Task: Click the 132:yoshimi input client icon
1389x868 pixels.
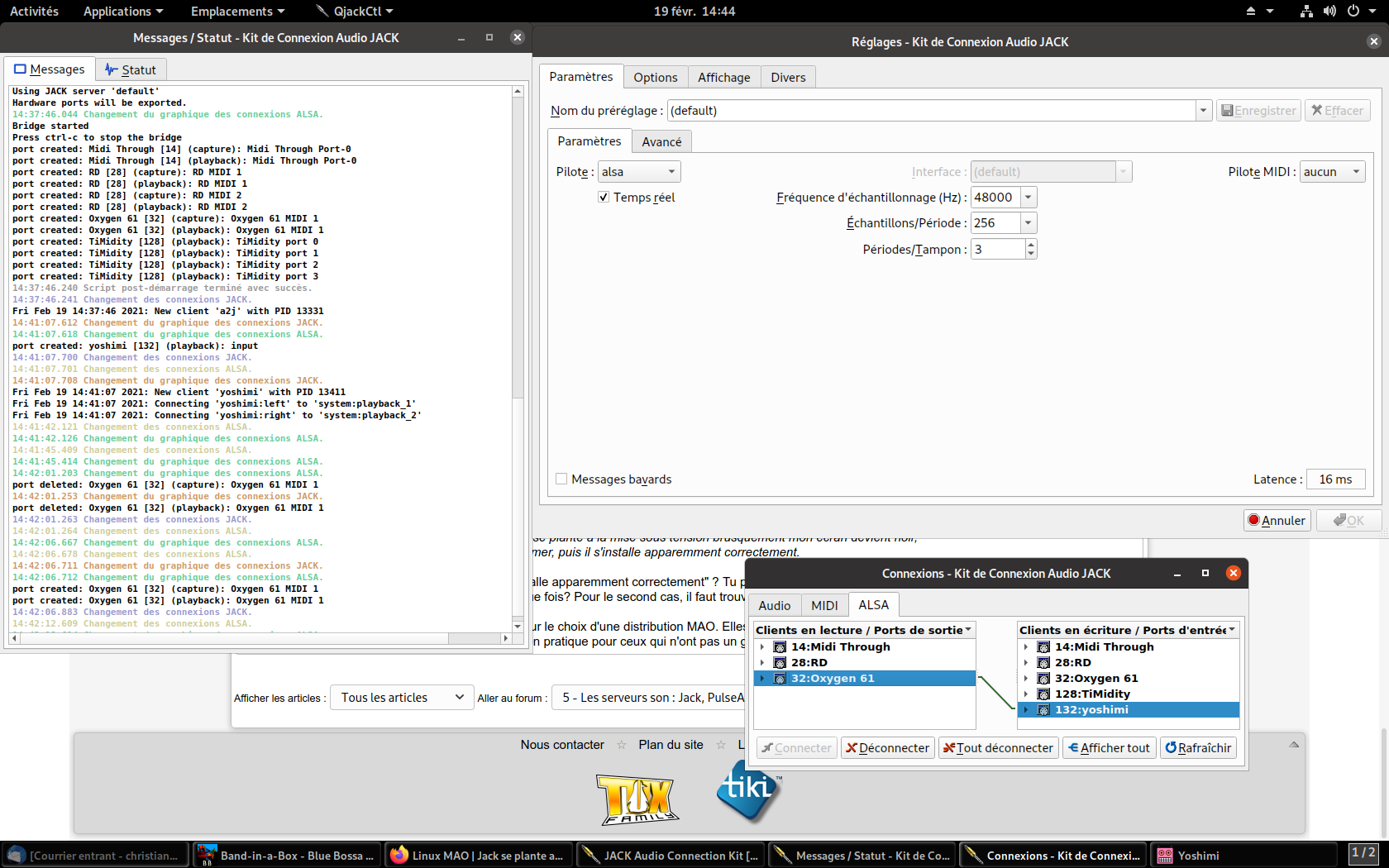Action: point(1043,710)
